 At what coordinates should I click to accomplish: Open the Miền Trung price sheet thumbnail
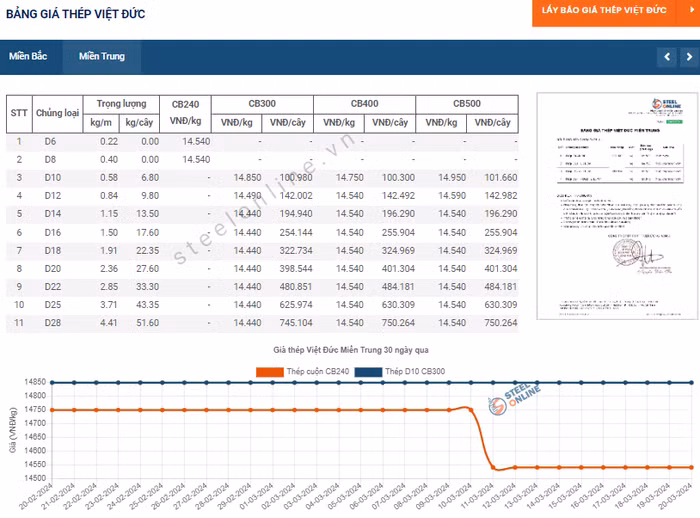[x=613, y=207]
